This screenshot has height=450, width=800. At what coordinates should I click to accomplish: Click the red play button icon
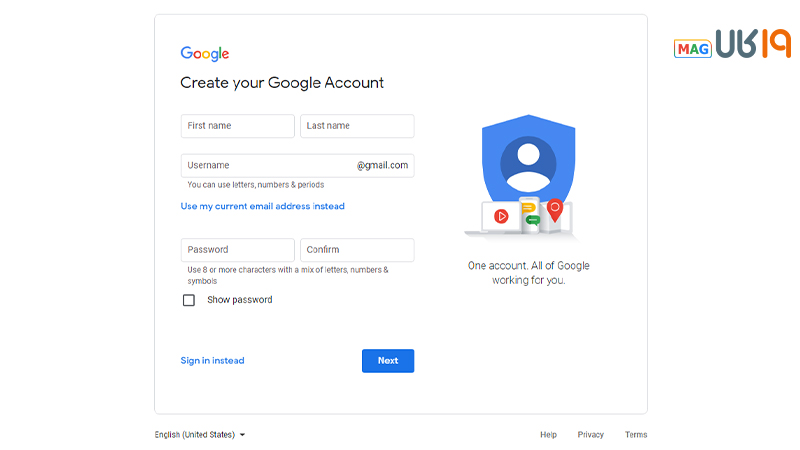click(x=500, y=215)
